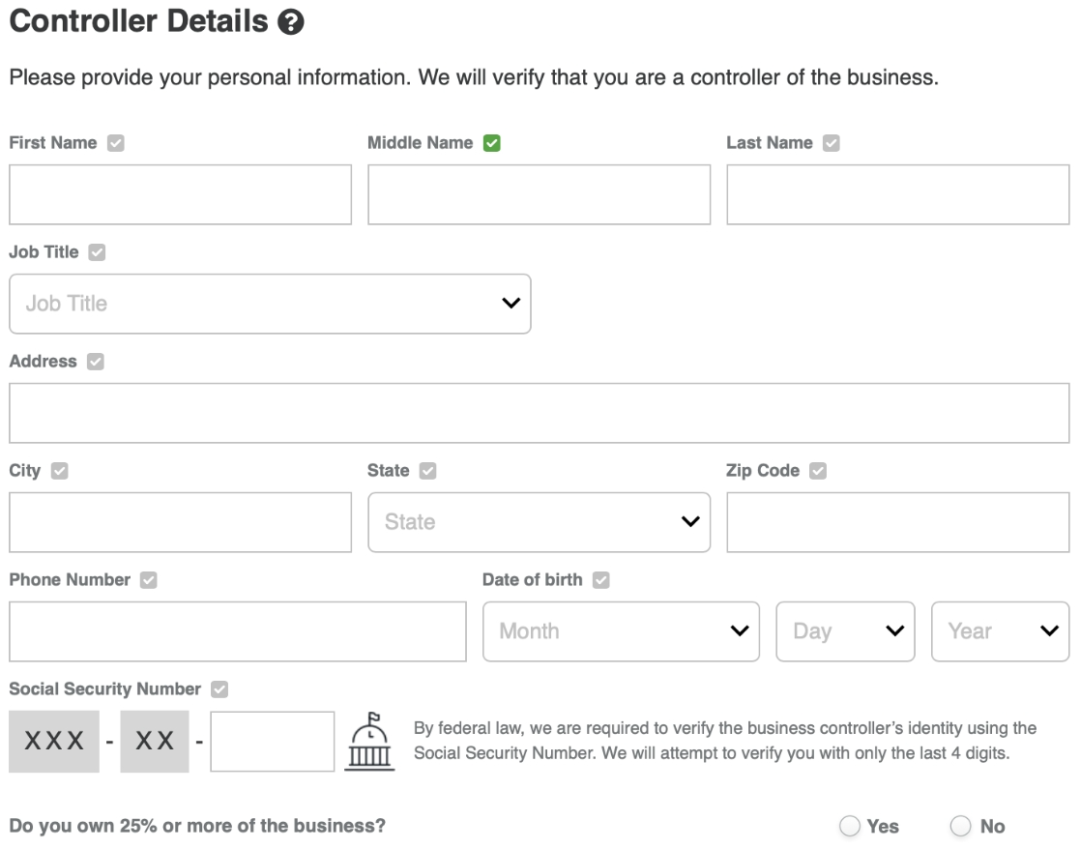Focus the Zip Code text box

[898, 522]
